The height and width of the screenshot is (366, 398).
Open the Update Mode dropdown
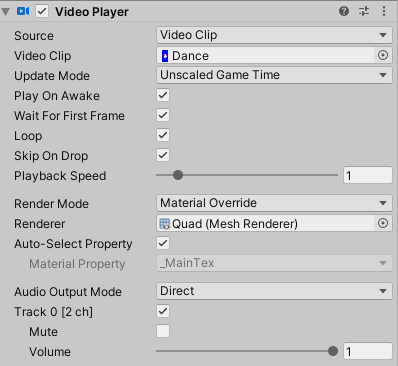tap(274, 75)
